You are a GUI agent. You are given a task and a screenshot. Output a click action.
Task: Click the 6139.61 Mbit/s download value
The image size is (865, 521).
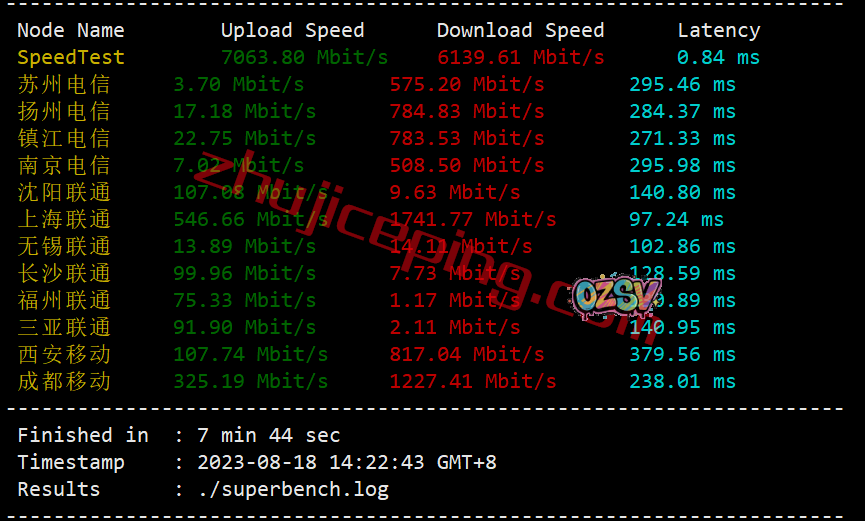(x=520, y=57)
